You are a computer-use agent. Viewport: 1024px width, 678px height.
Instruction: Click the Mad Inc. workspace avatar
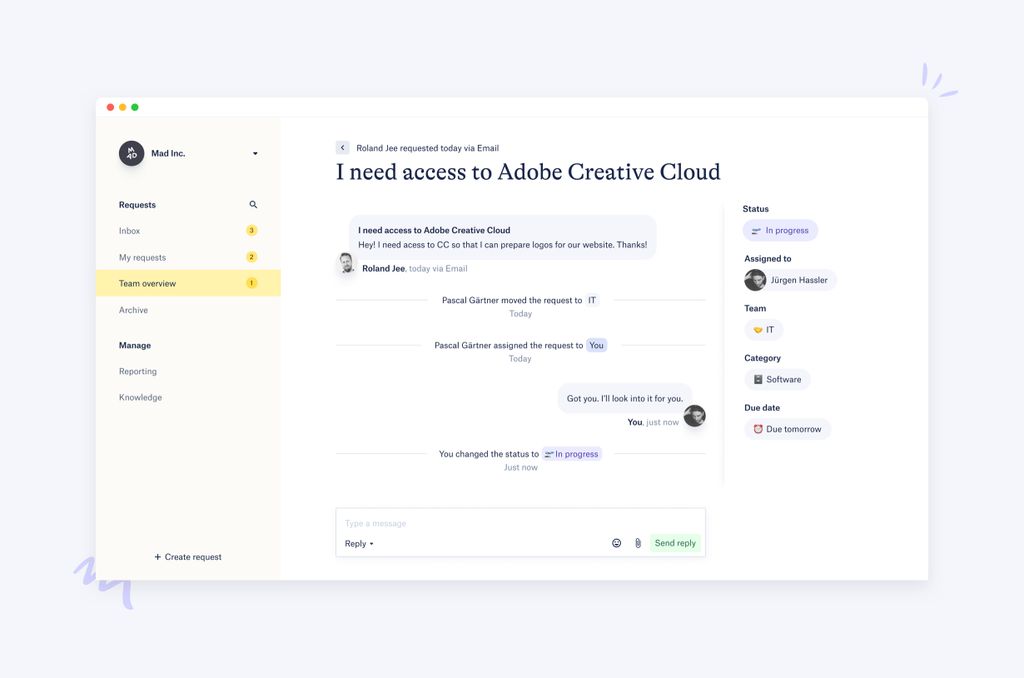coord(131,153)
